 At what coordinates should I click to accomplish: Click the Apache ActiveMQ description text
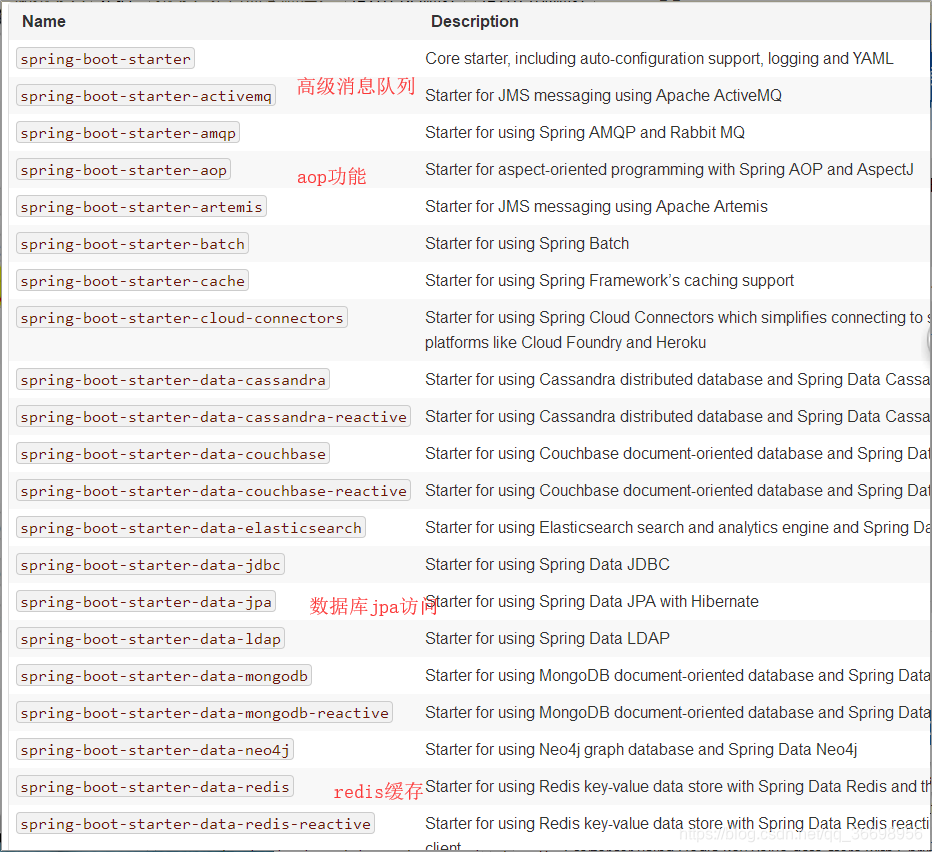tap(603, 95)
